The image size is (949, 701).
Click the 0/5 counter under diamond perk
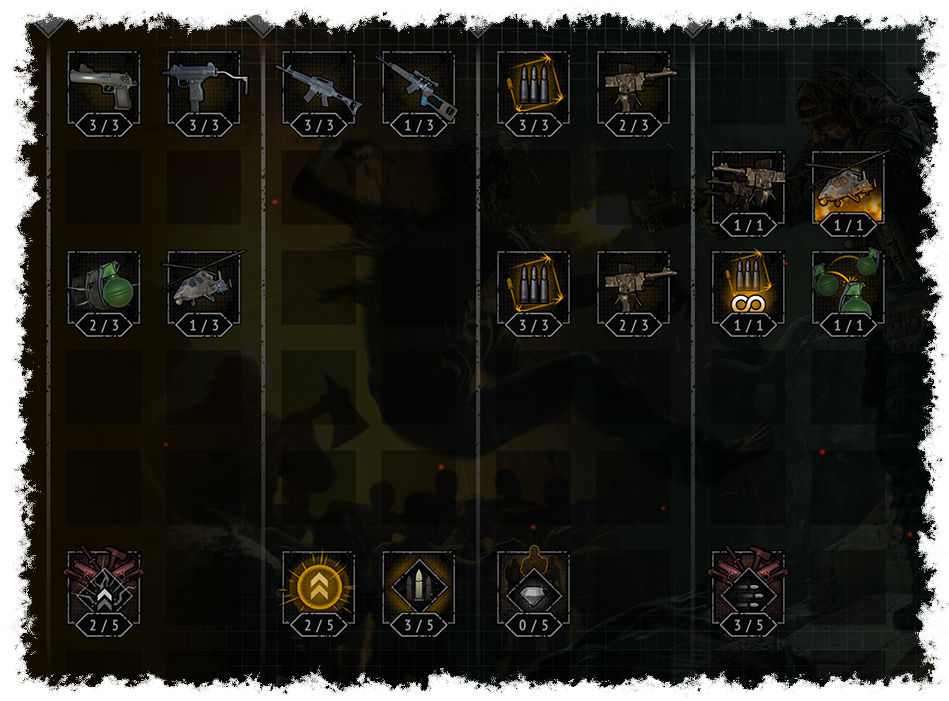534,625
